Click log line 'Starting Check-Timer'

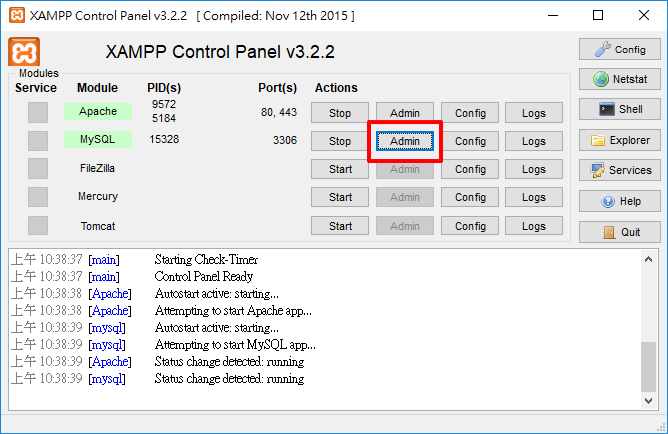pos(206,259)
